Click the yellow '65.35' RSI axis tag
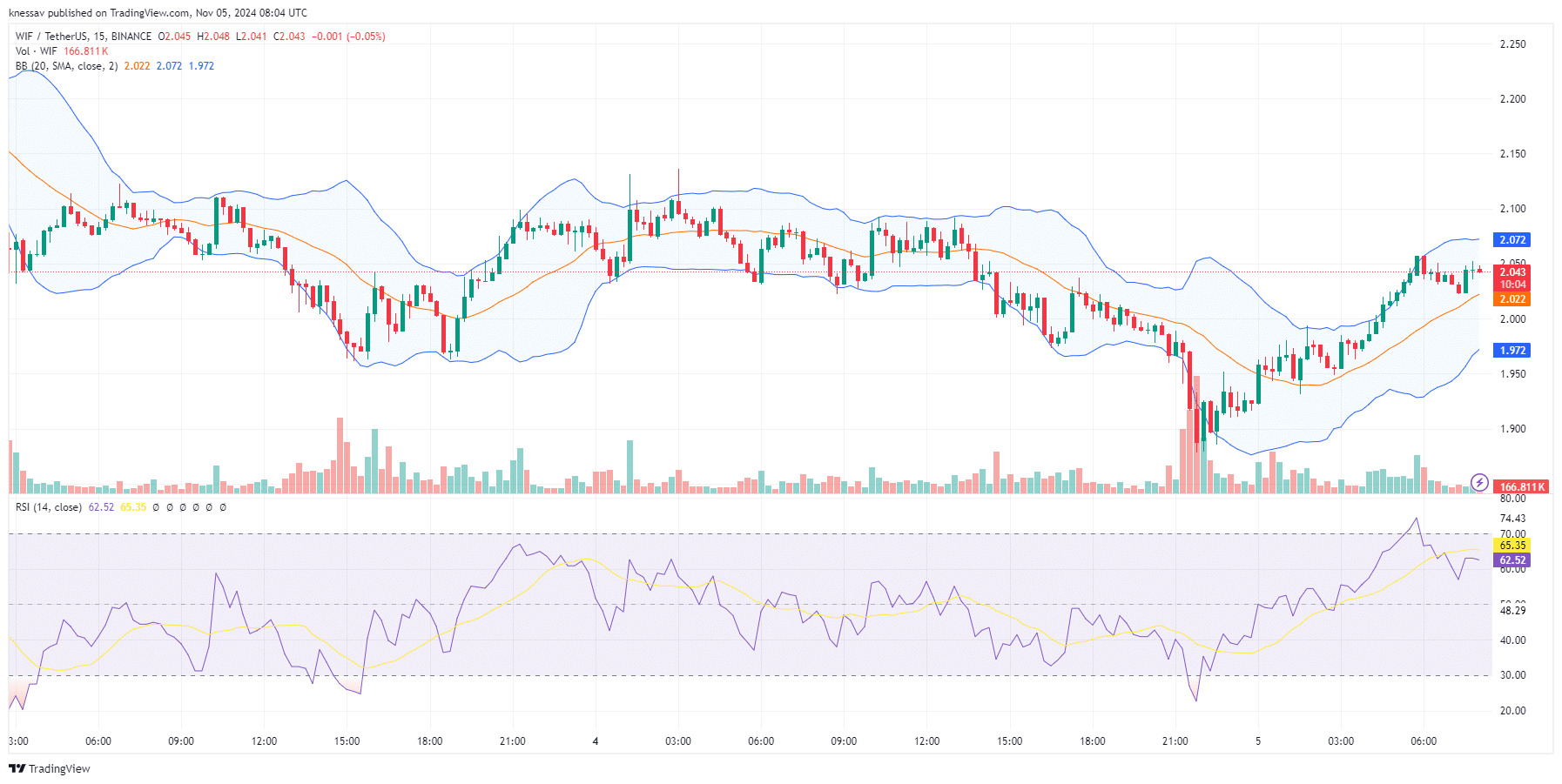This screenshot has width=1562, height=784. 1512,546
